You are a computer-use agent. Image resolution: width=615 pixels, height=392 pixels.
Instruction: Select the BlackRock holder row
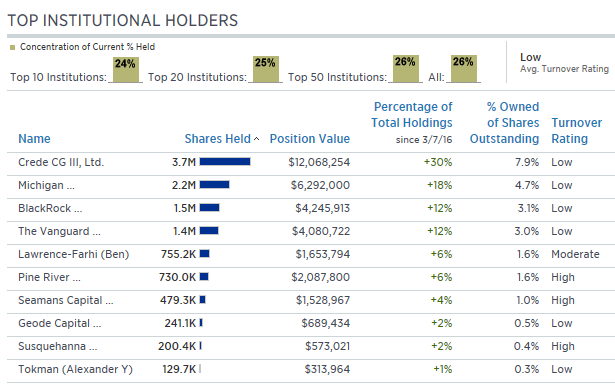pos(311,208)
